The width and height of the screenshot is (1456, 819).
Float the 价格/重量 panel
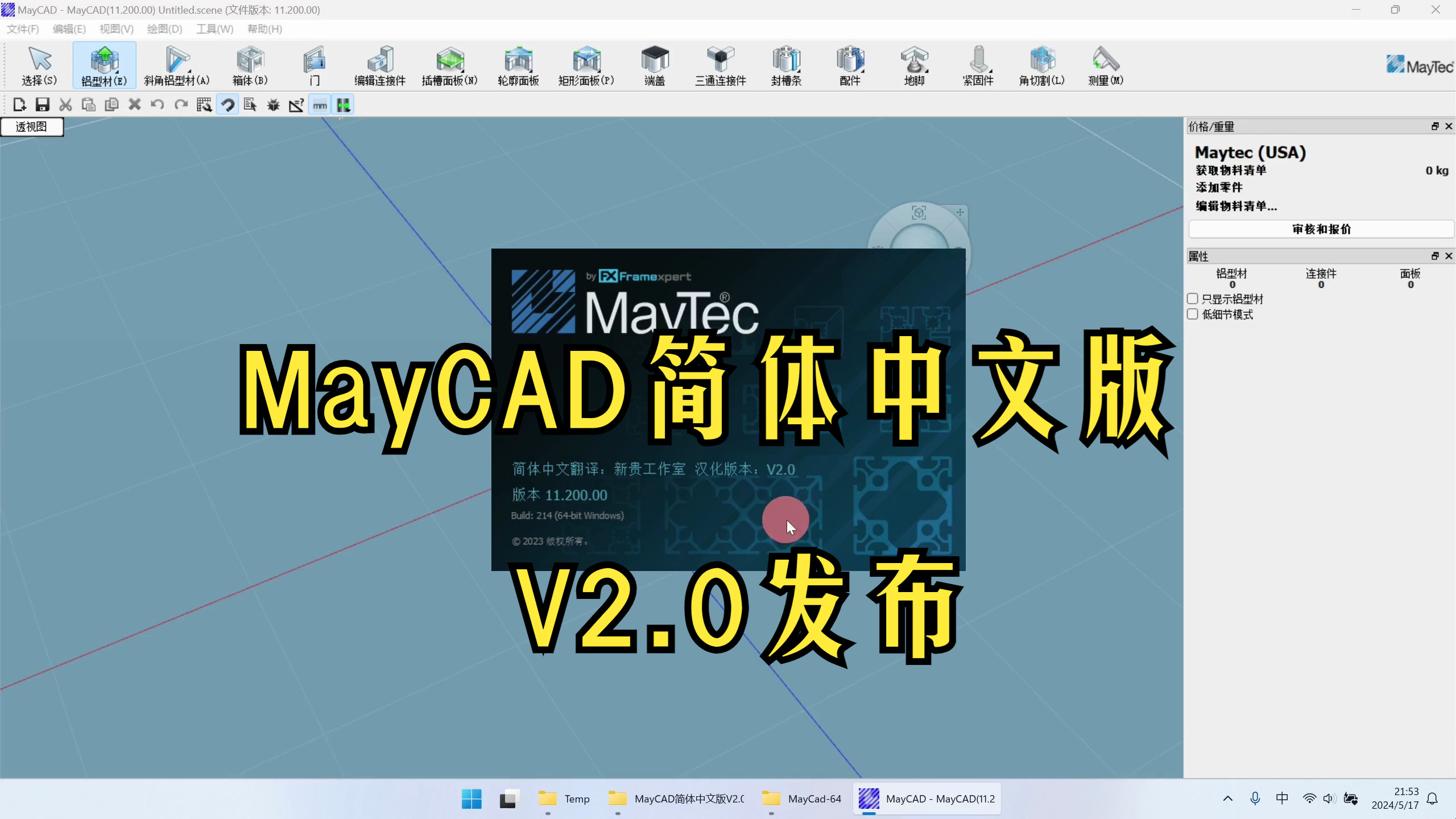pos(1435,126)
